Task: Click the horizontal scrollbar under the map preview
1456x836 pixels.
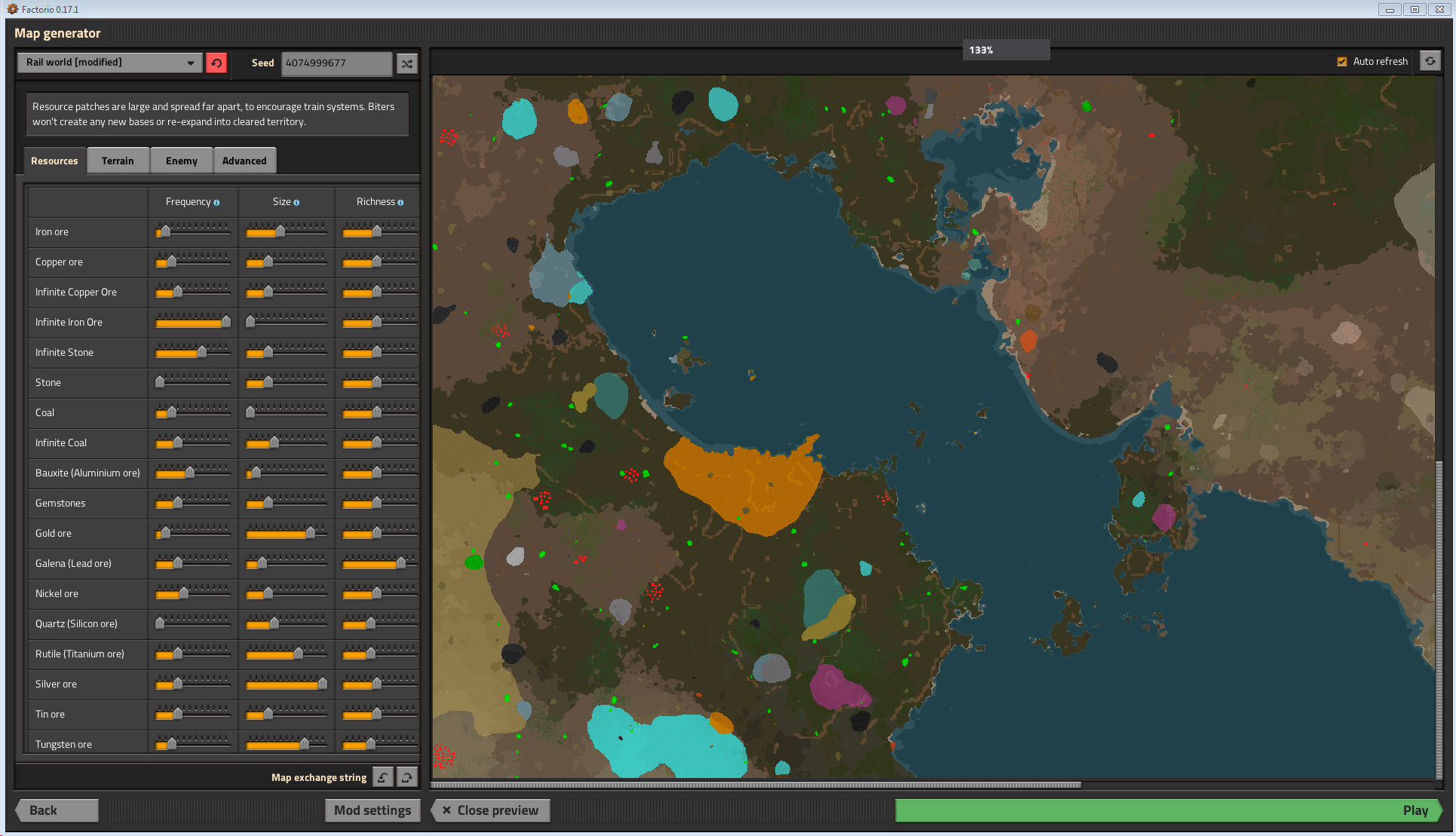Action: point(756,785)
